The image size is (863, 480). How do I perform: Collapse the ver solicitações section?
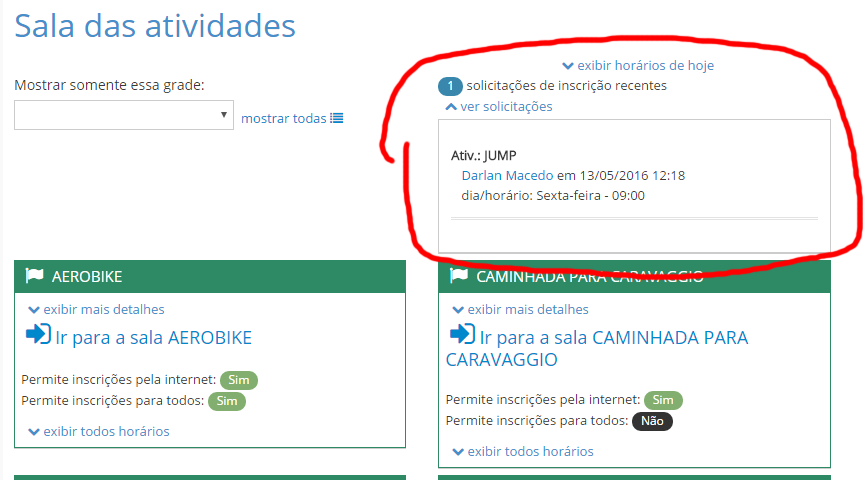pos(499,106)
